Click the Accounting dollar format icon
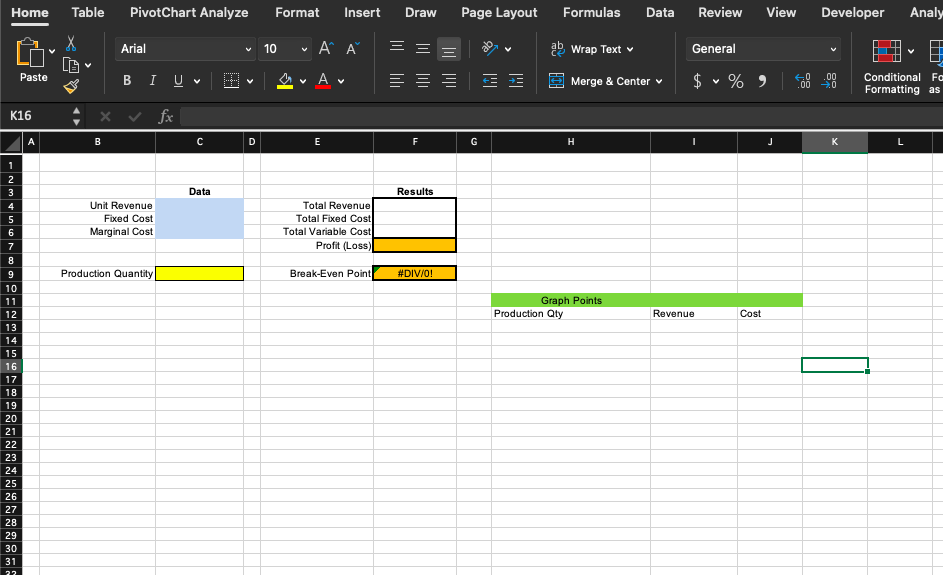943x575 pixels. (x=697, y=81)
